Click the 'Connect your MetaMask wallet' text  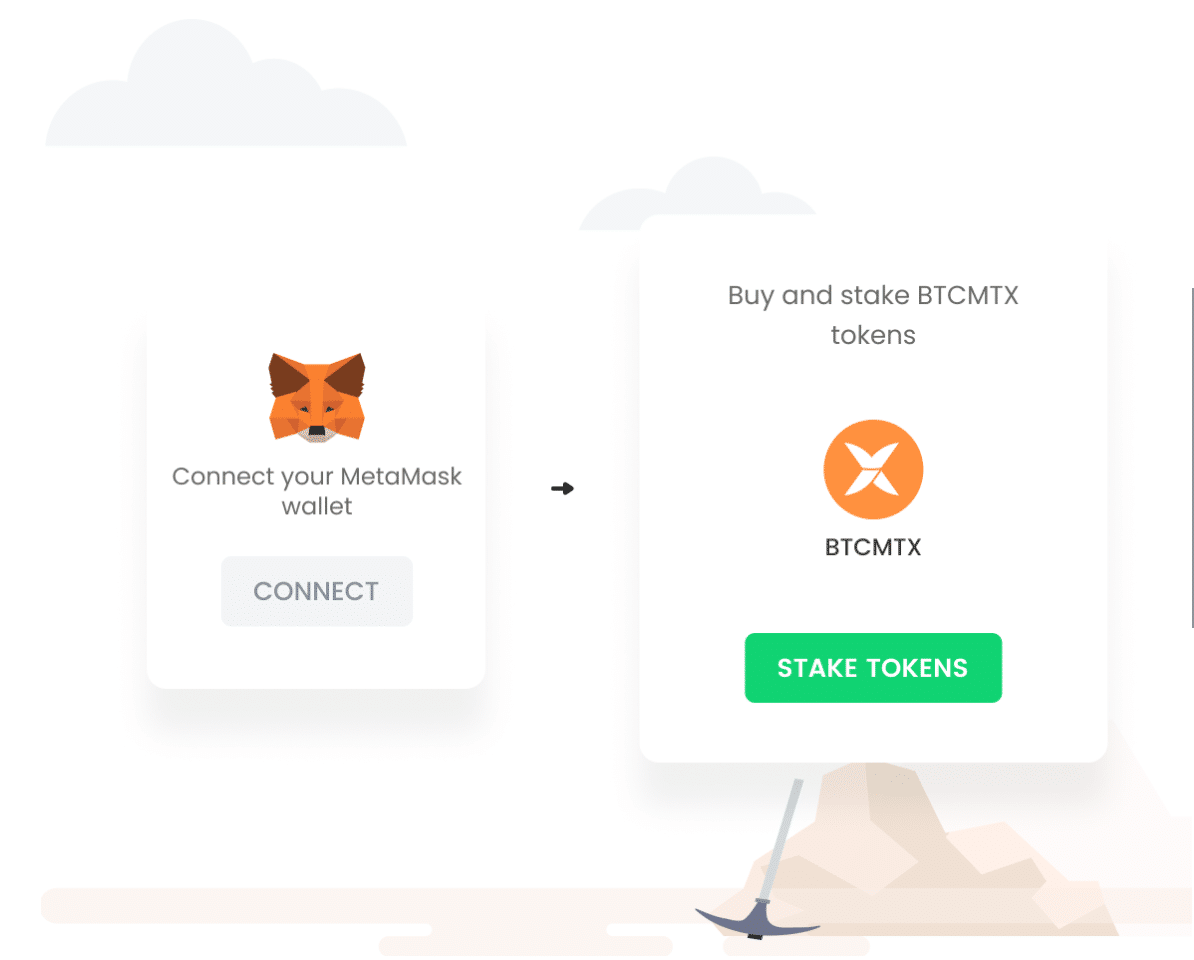pos(317,491)
